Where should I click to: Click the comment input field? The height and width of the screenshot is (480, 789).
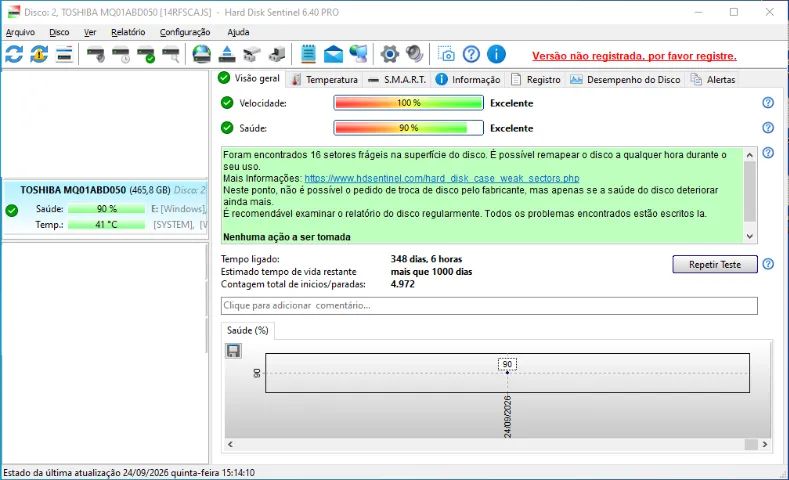(489, 305)
